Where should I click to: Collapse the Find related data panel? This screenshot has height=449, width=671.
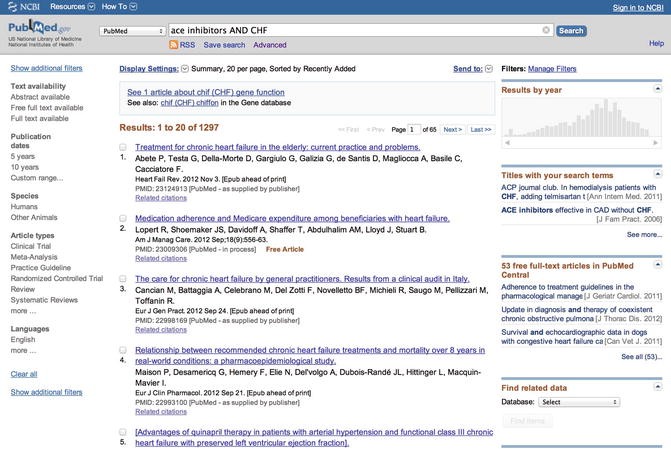click(x=657, y=387)
